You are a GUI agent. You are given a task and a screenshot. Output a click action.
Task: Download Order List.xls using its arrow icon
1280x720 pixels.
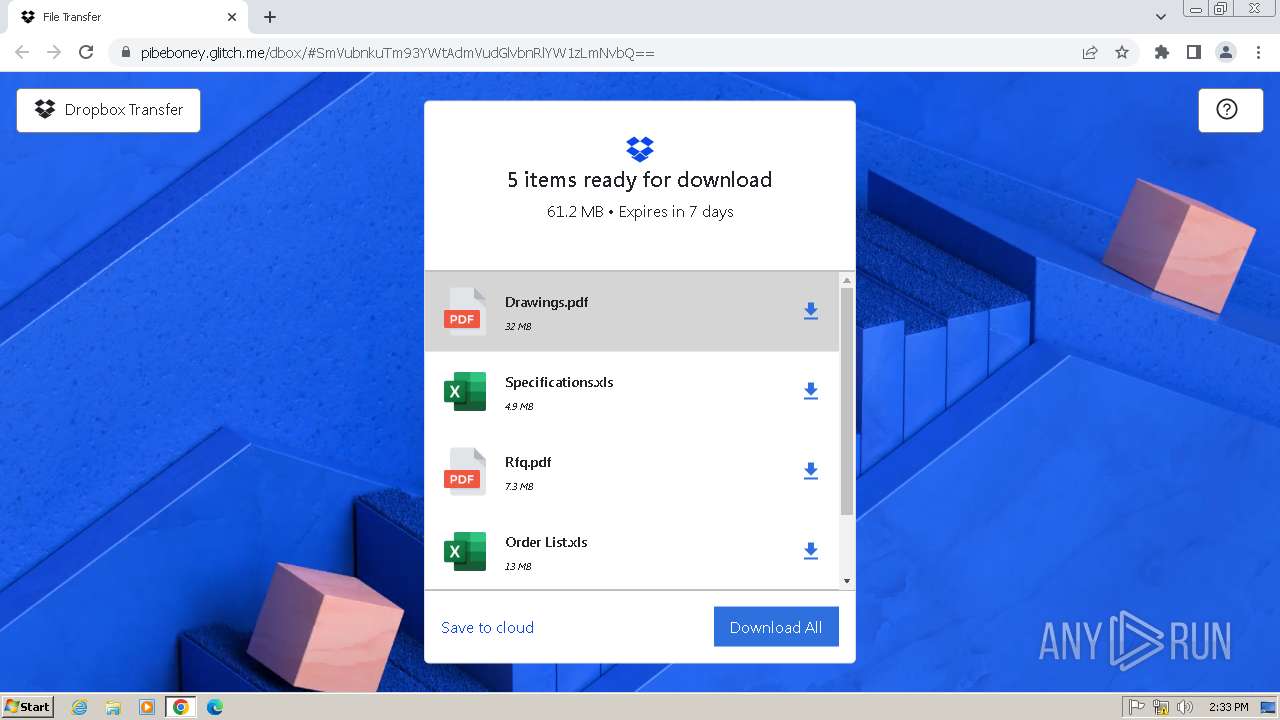point(811,551)
